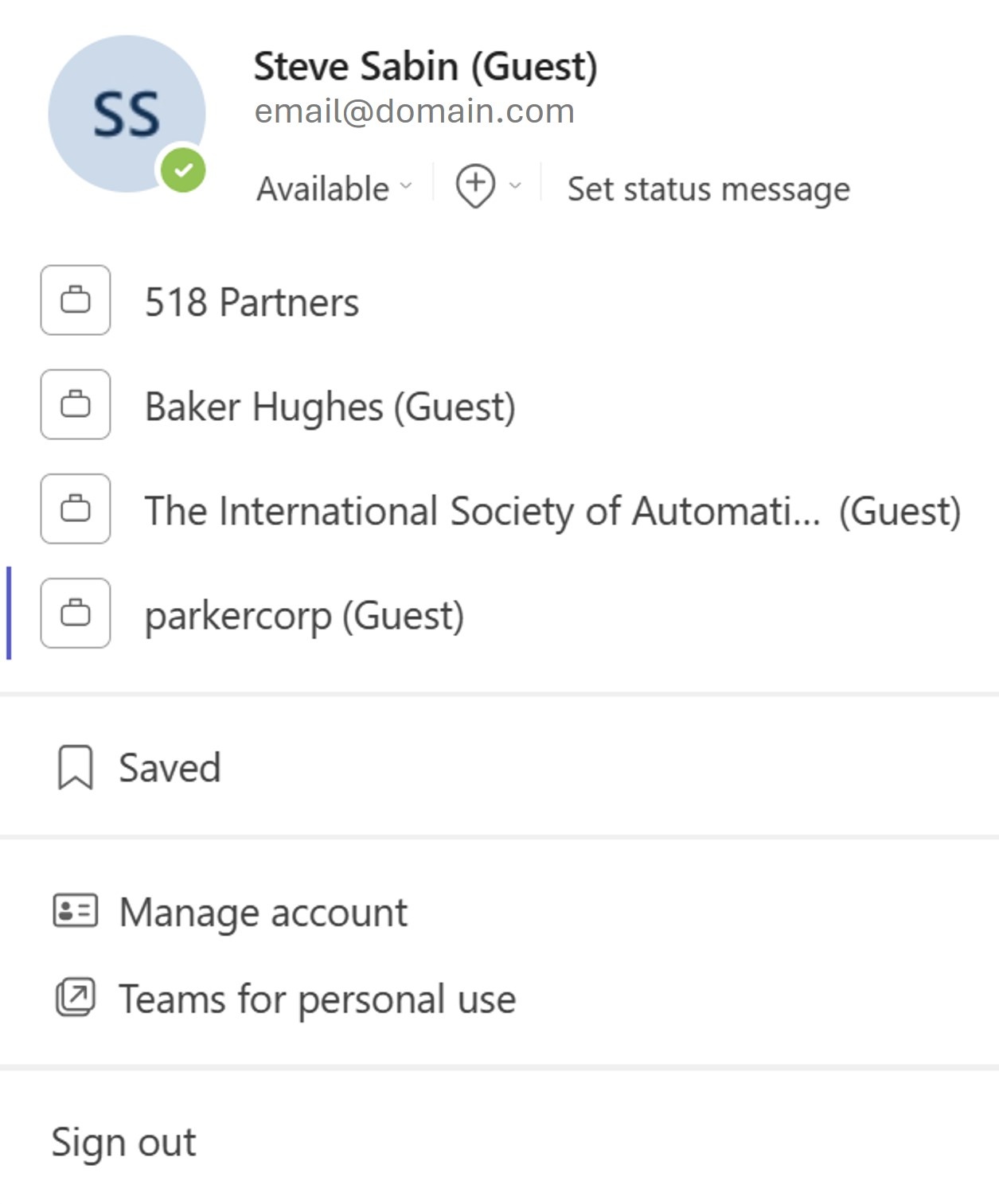Click the International Society briefcase icon

pos(76,508)
